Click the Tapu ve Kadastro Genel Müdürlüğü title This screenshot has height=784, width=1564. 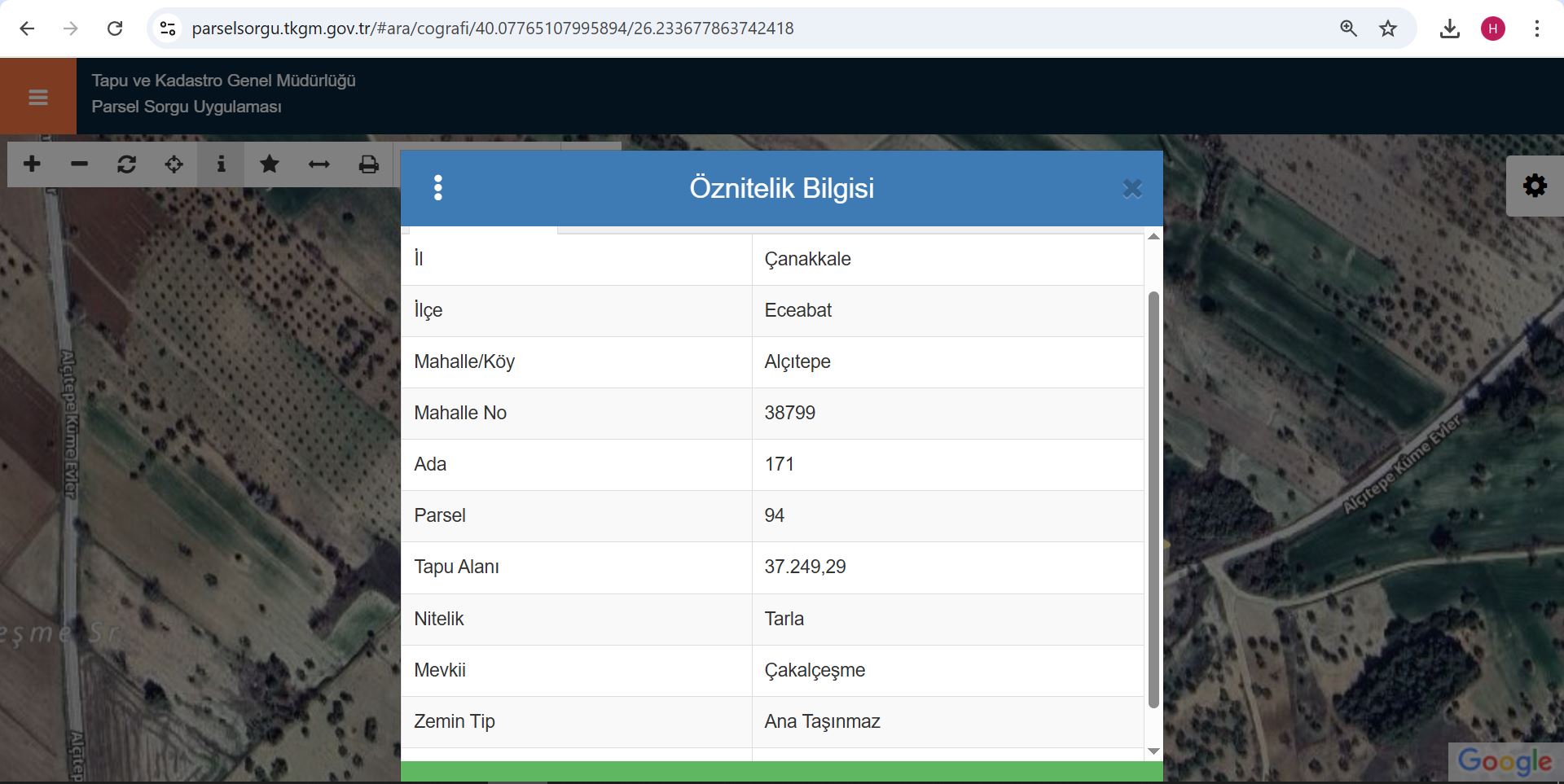pyautogui.click(x=224, y=81)
